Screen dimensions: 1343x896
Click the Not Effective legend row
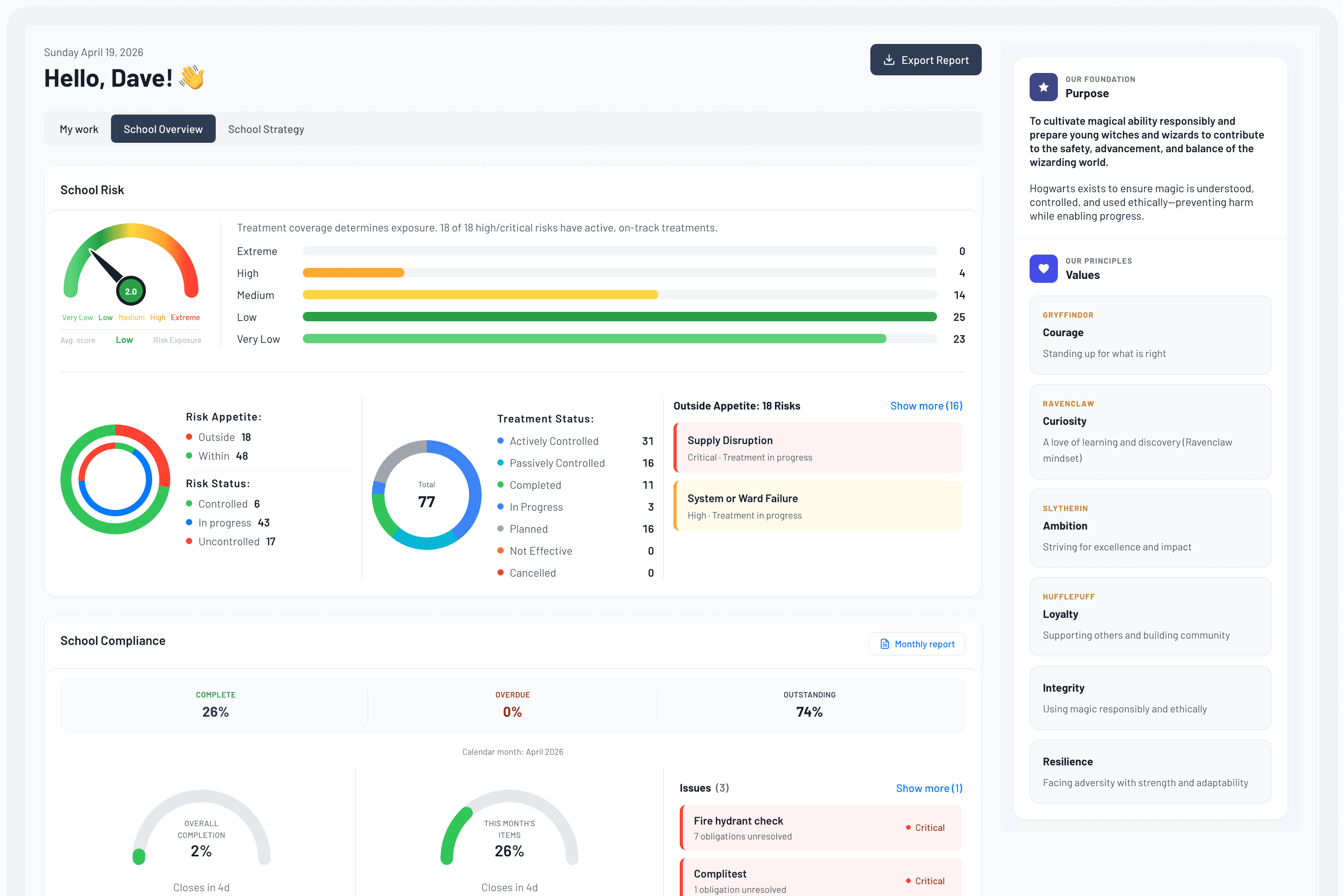[x=575, y=551]
